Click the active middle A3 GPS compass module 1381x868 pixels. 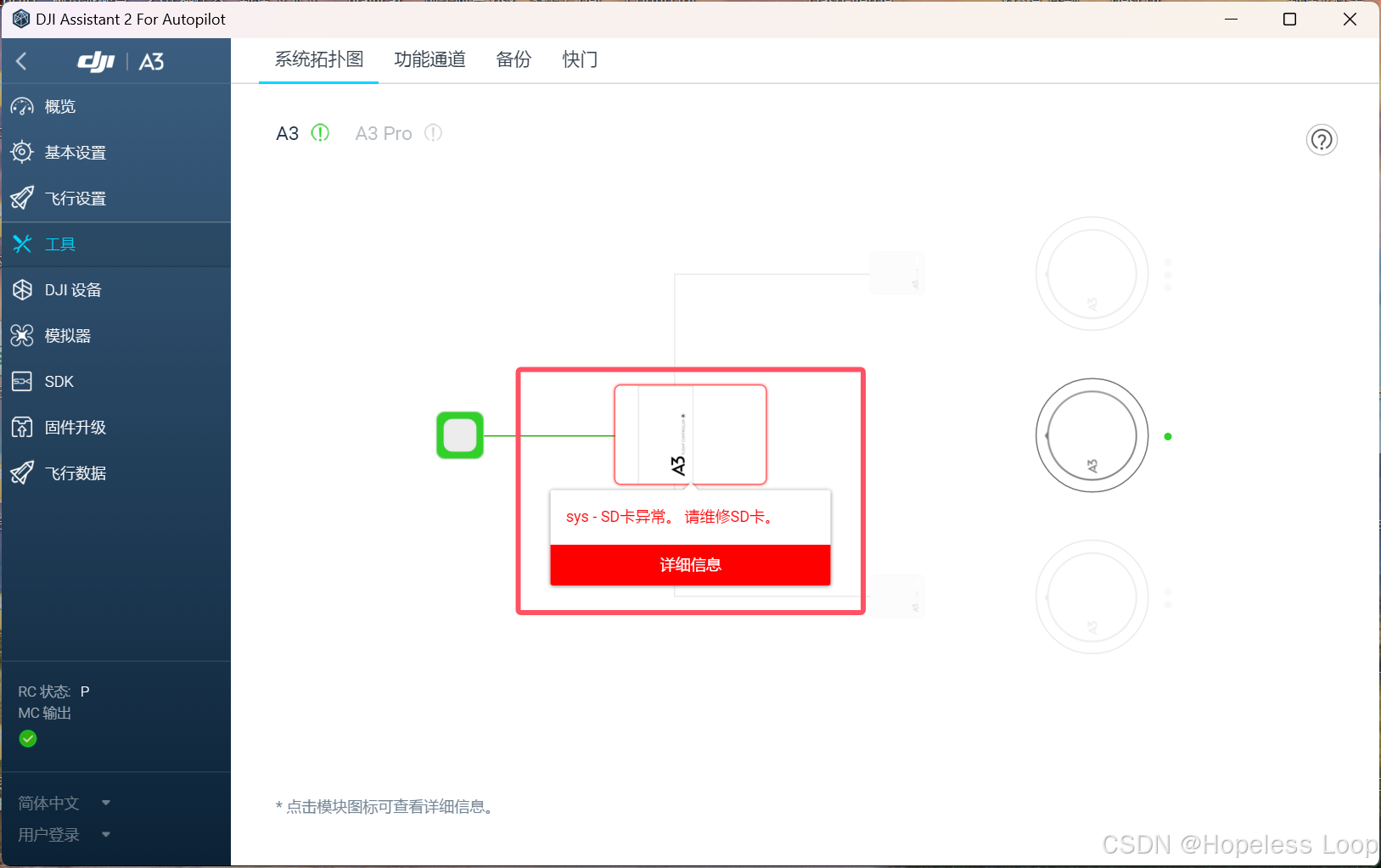(1092, 435)
